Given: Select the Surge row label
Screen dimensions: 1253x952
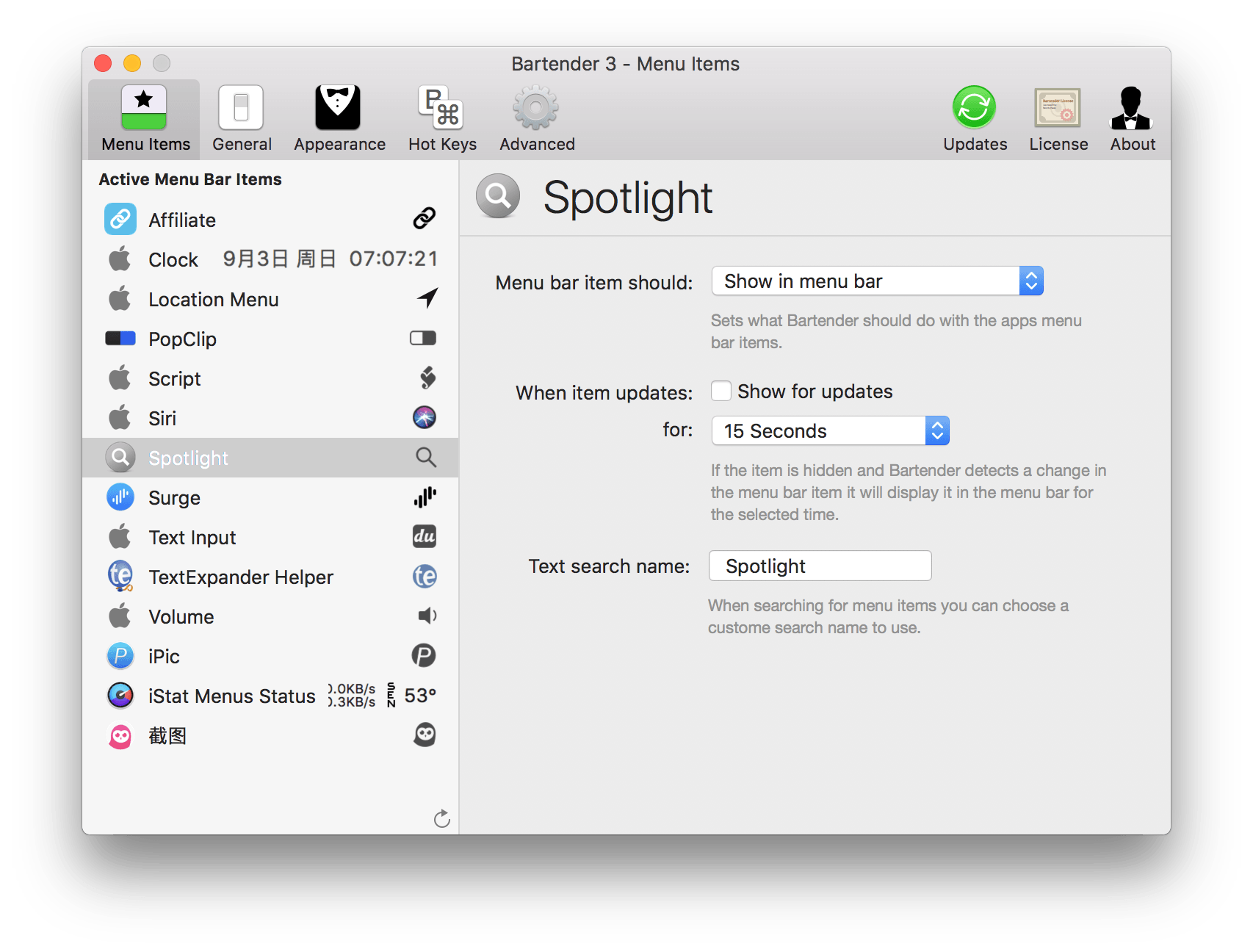Looking at the screenshot, I should (x=174, y=497).
